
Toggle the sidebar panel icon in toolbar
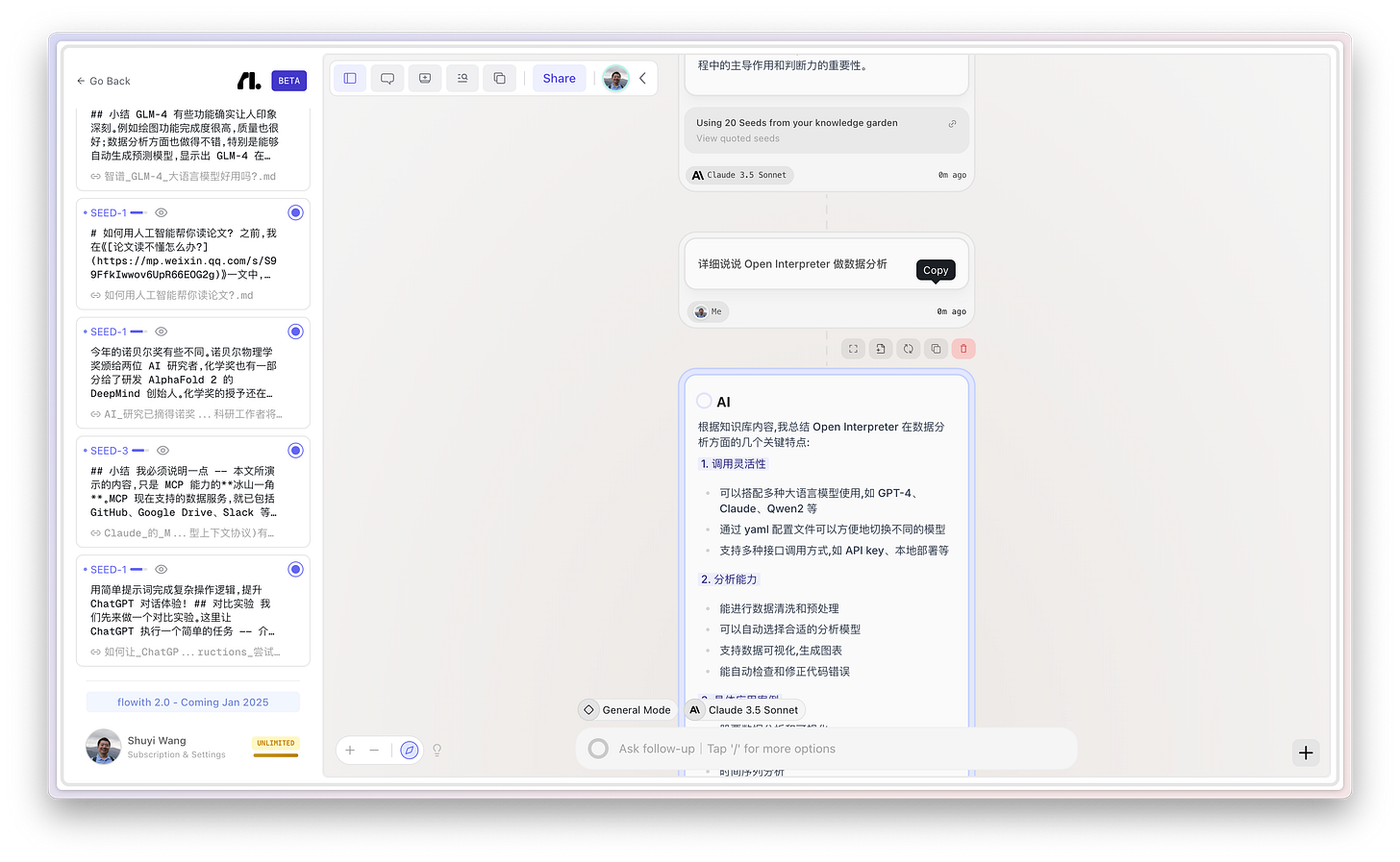[x=350, y=78]
